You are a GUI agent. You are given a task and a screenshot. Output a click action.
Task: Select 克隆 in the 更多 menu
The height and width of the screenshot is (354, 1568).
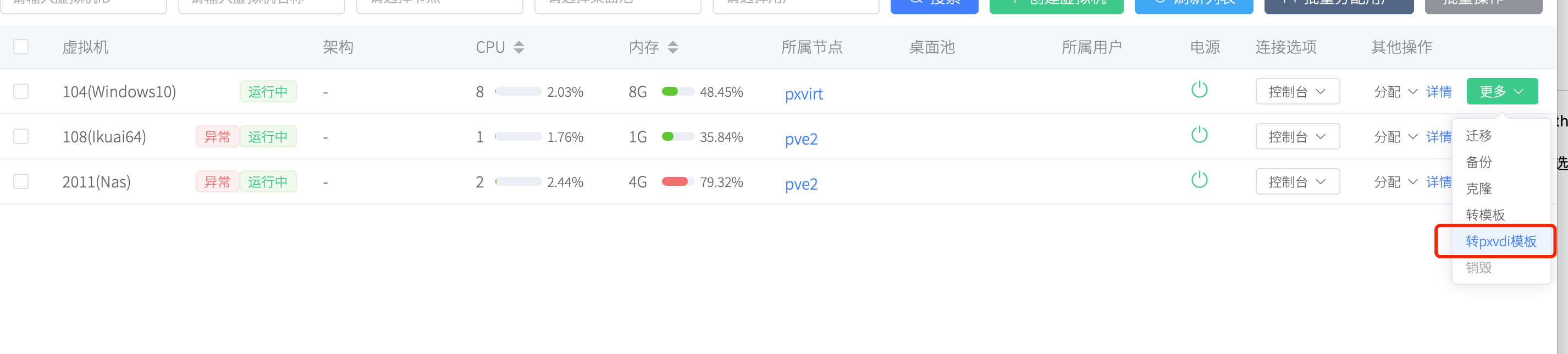(x=1478, y=189)
